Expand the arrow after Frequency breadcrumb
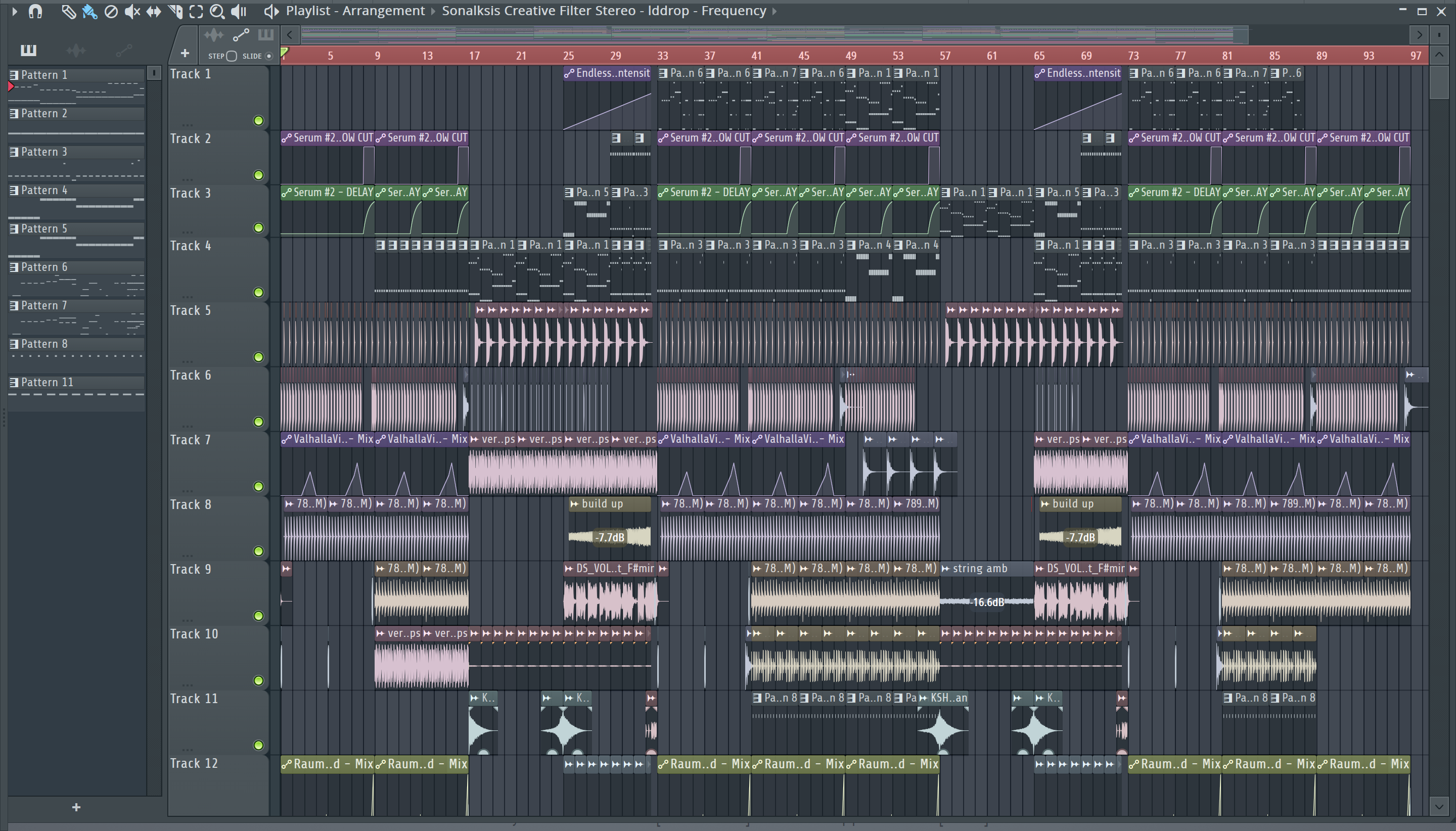1456x831 pixels. coord(775,11)
